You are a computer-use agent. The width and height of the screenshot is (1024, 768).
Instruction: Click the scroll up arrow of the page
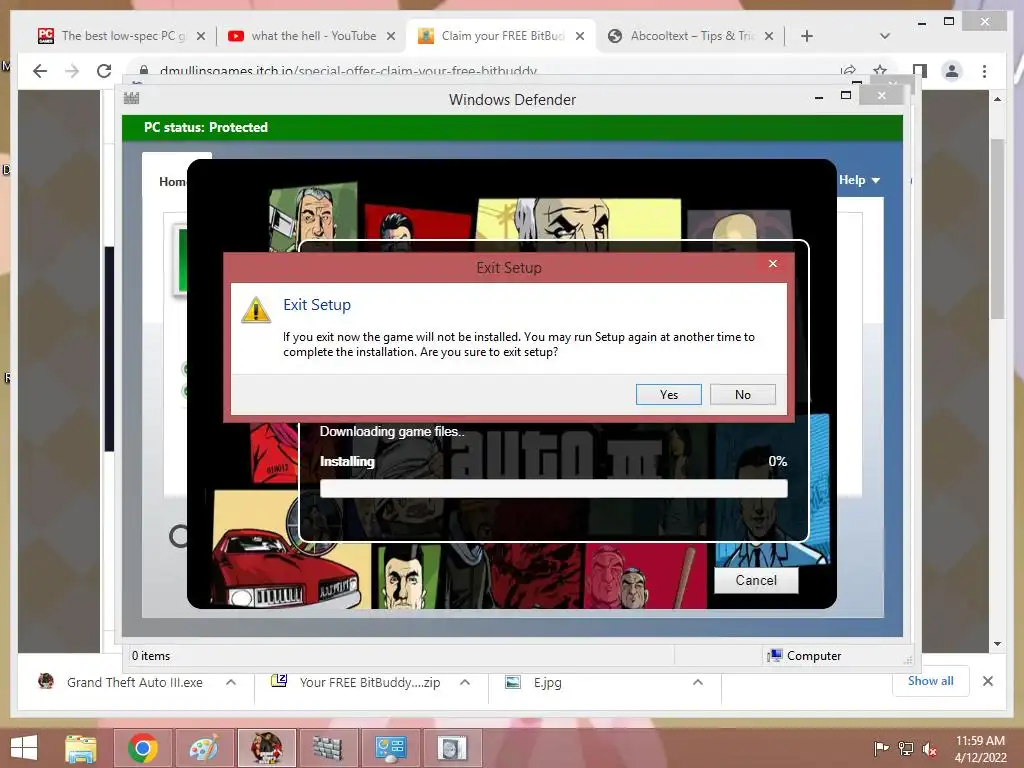[x=997, y=99]
